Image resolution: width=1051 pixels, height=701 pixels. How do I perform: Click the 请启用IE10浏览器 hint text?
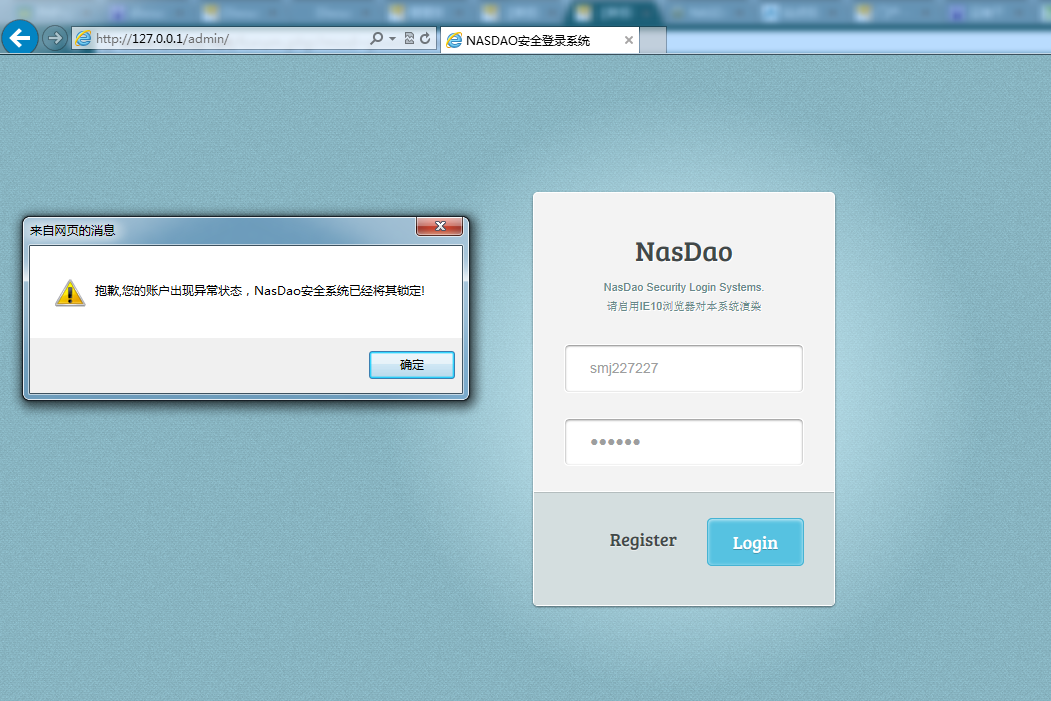click(x=684, y=306)
